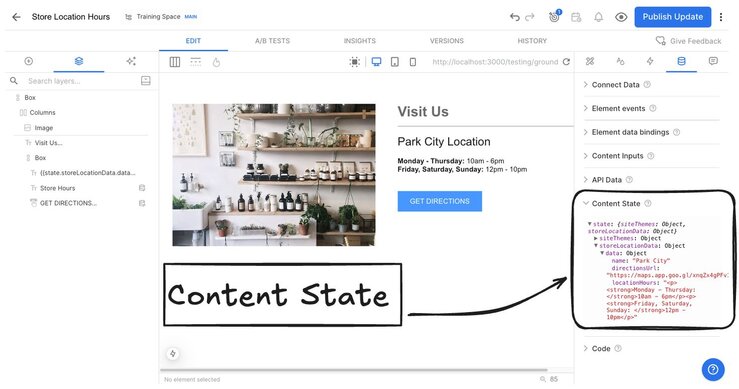Select the Layers panel tab
Screen dimensions: 739x389
click(79, 61)
